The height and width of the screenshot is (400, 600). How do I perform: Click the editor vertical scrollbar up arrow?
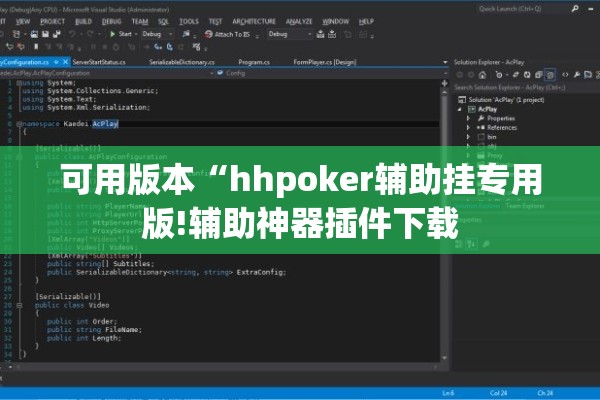tap(444, 93)
